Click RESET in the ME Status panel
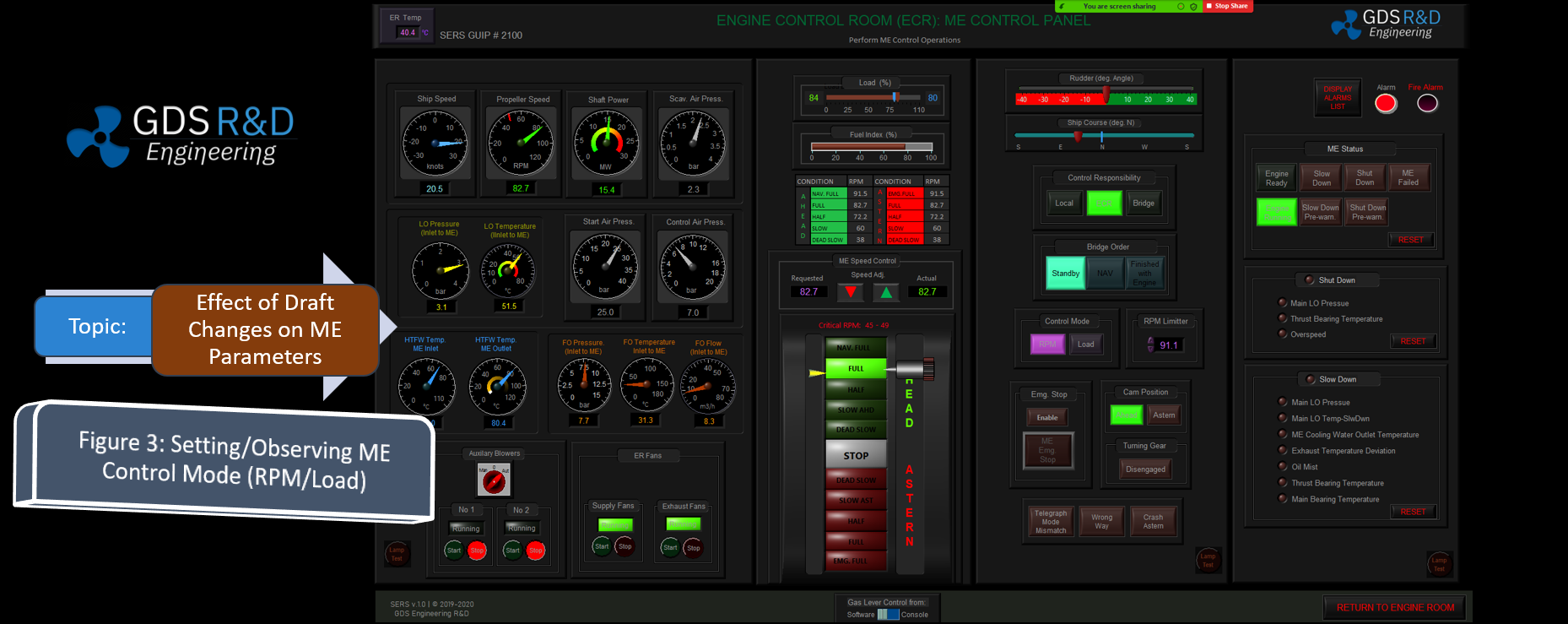The image size is (1568, 624). pos(1410,240)
